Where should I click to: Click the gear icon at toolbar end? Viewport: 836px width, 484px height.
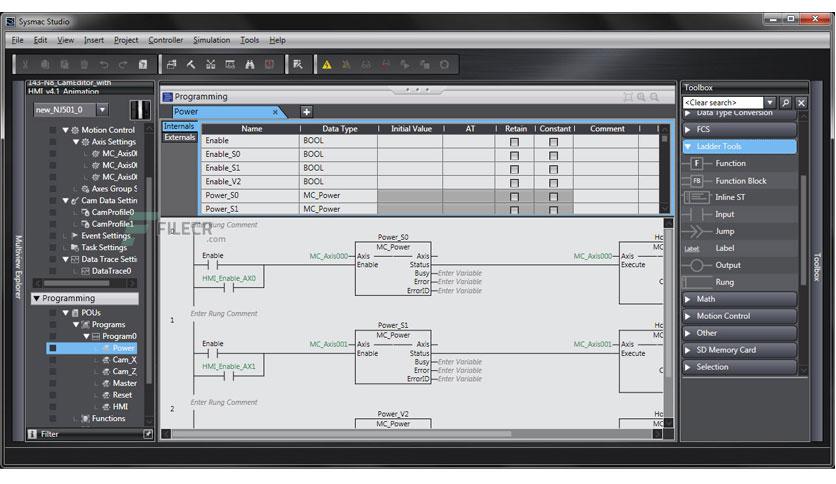tap(444, 64)
